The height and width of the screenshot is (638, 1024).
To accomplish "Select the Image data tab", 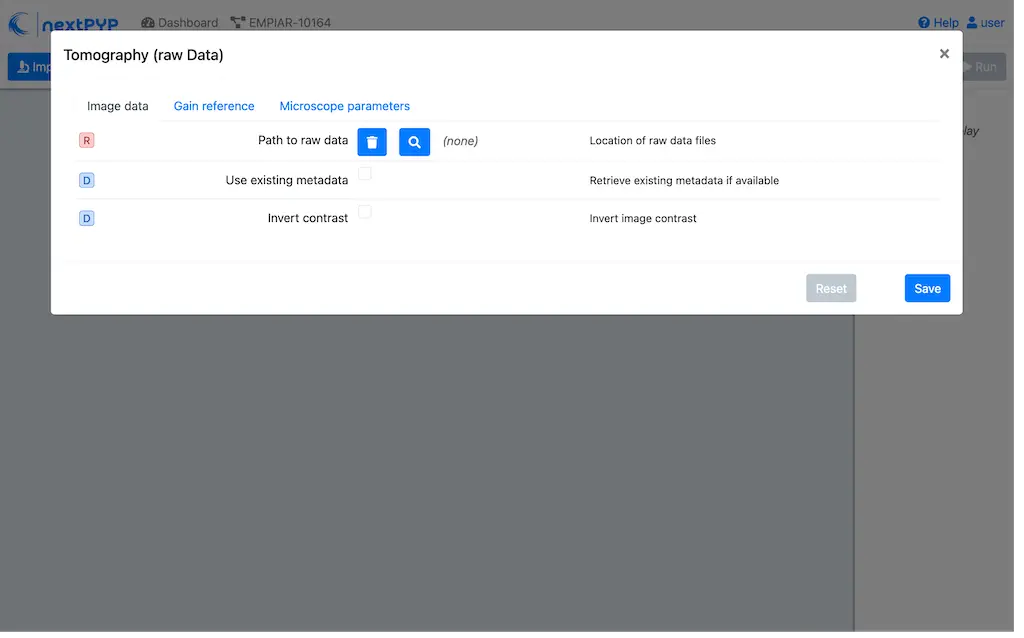I will pos(118,106).
